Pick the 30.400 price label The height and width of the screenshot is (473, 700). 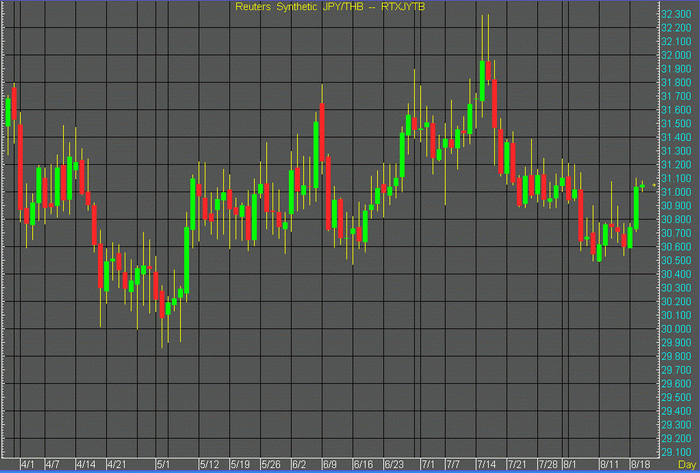tap(676, 274)
